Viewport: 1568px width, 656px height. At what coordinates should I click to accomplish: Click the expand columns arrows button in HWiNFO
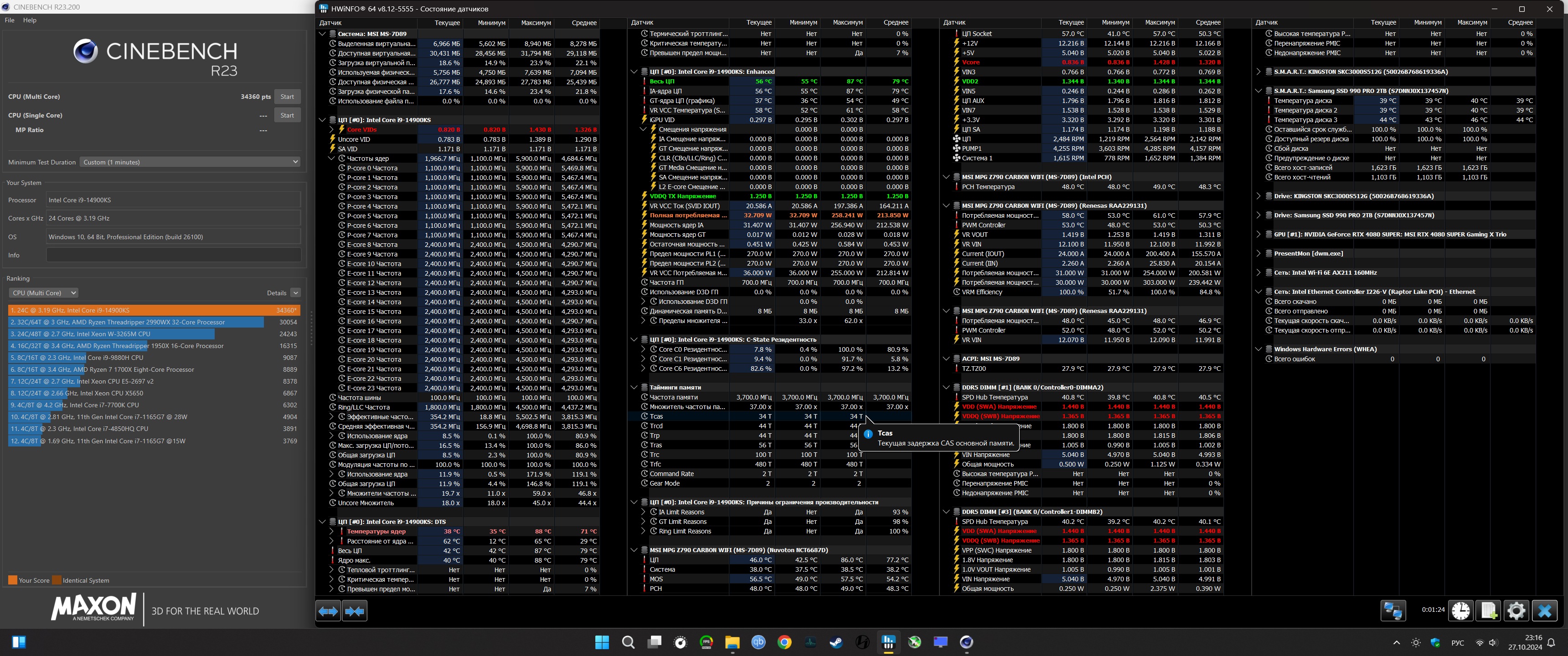[x=328, y=611]
